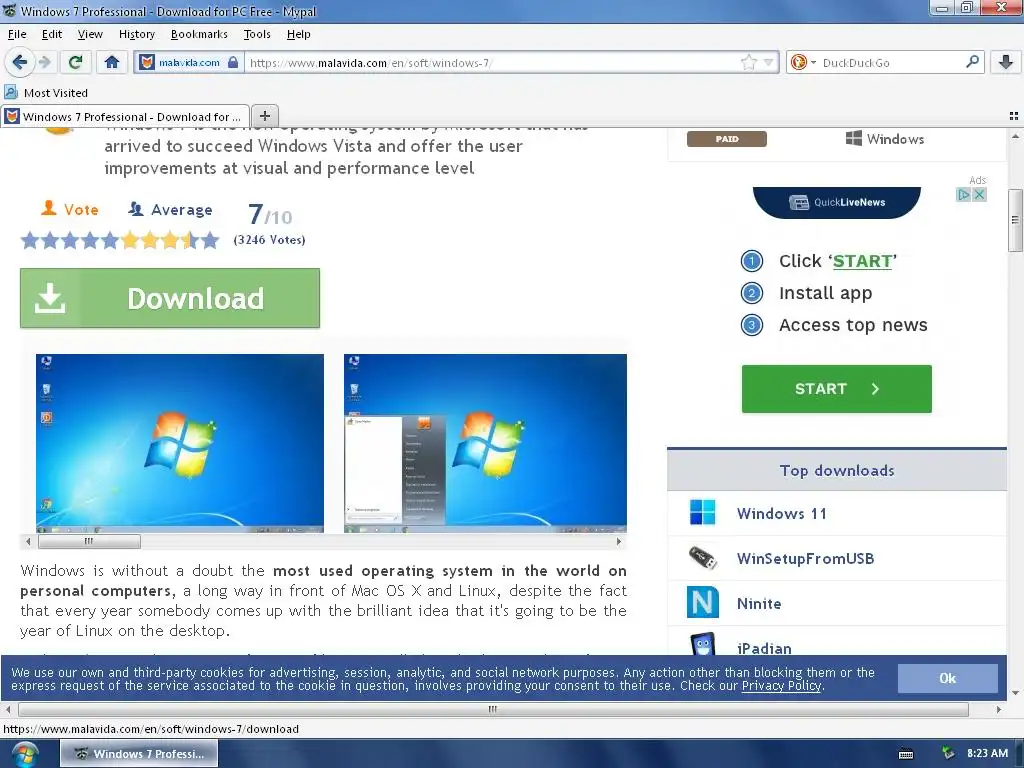Viewport: 1024px width, 768px height.
Task: Click the forward navigation arrow
Action: 44,62
